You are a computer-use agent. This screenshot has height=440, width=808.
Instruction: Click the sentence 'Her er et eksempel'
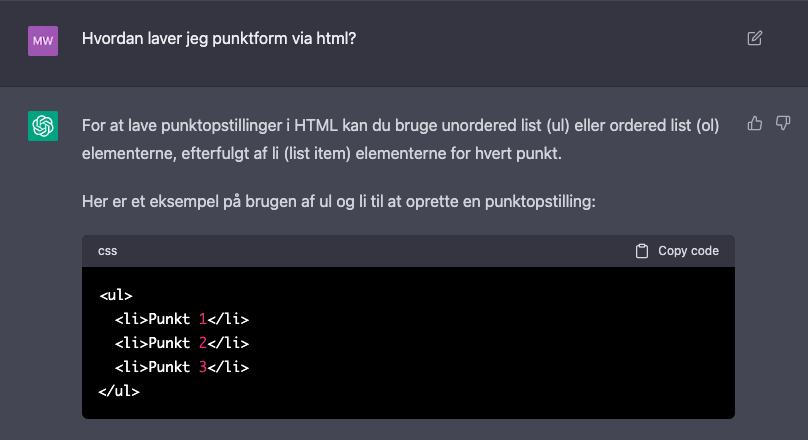(339, 201)
